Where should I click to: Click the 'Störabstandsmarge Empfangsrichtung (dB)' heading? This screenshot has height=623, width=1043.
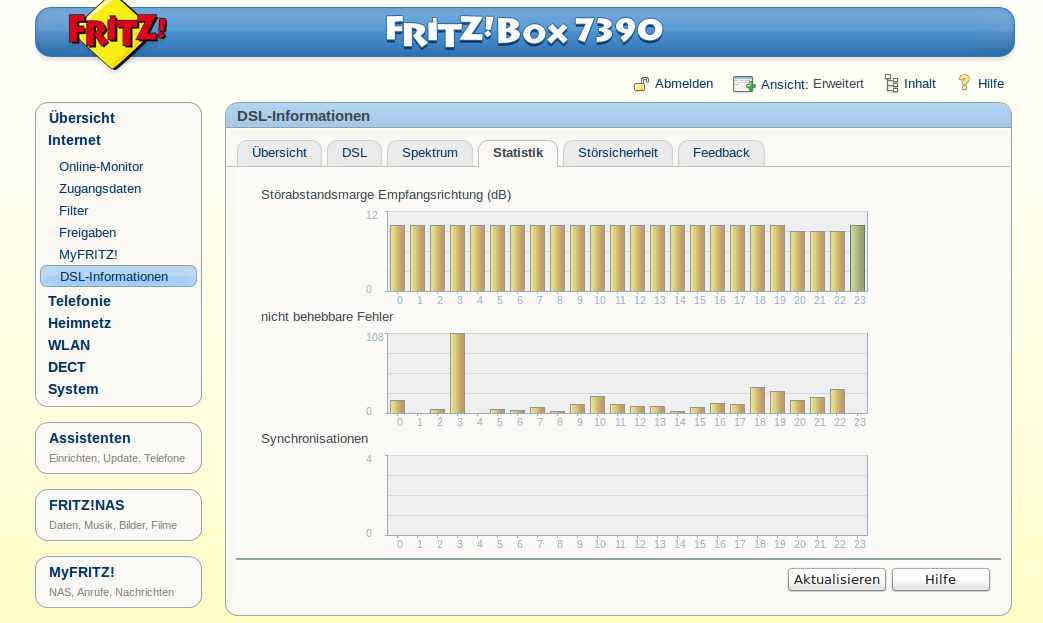386,195
